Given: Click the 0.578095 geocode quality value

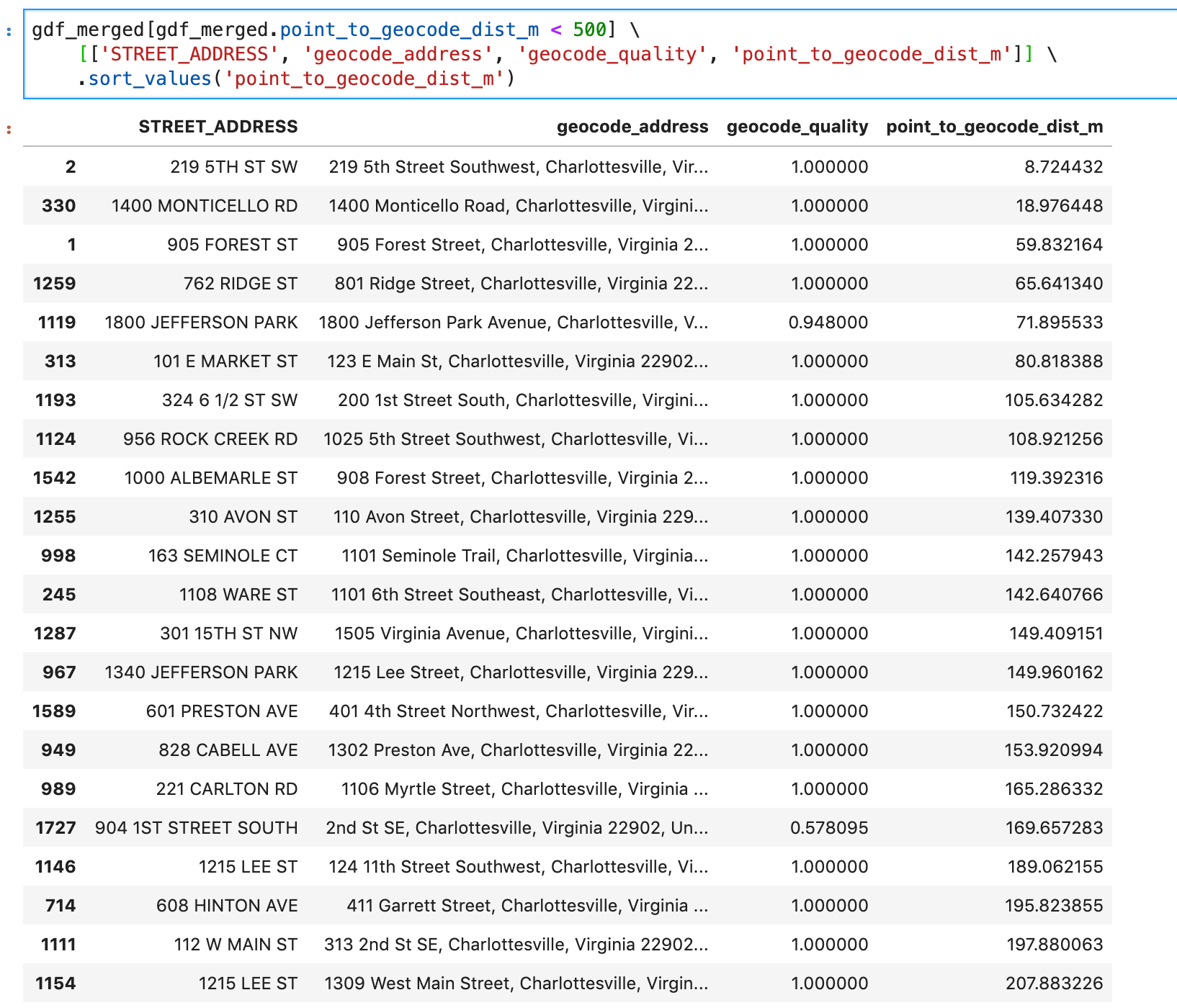Looking at the screenshot, I should click(829, 828).
